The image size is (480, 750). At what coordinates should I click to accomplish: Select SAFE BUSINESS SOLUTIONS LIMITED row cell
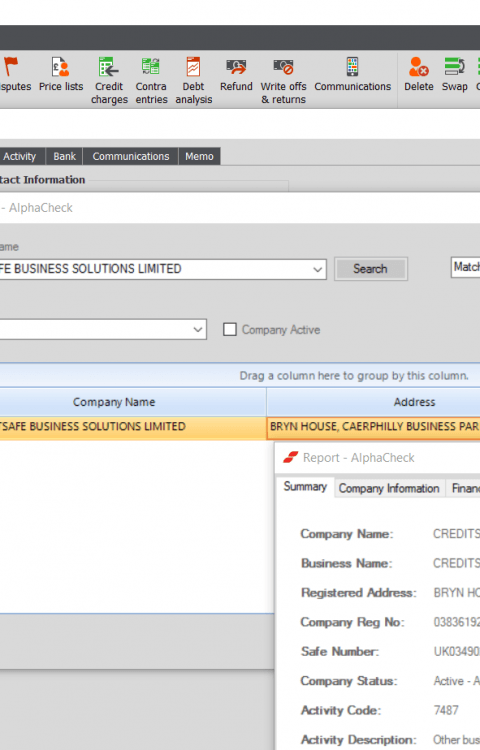click(x=132, y=427)
